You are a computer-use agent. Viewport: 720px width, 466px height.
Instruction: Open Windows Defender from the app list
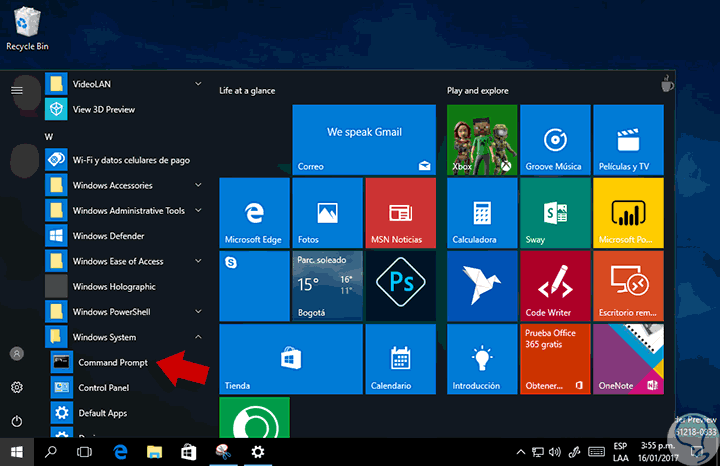point(125,236)
